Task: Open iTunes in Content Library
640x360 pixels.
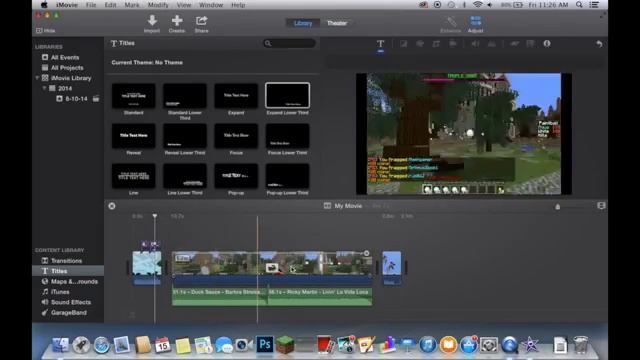Action: point(60,292)
